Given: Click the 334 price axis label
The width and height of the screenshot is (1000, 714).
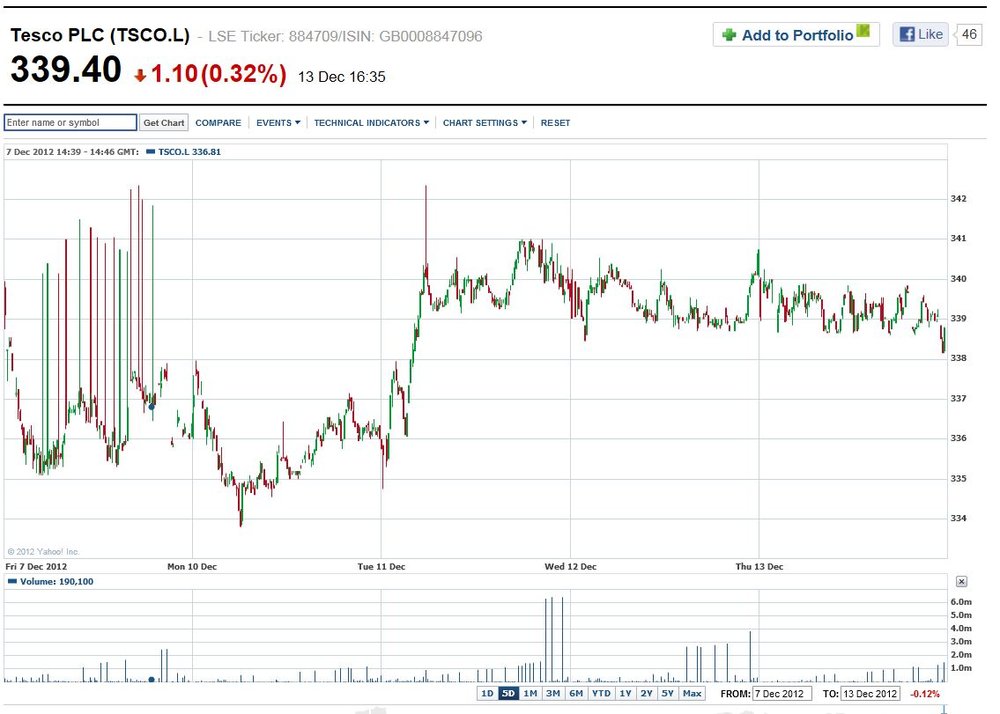Looking at the screenshot, I should tap(959, 518).
